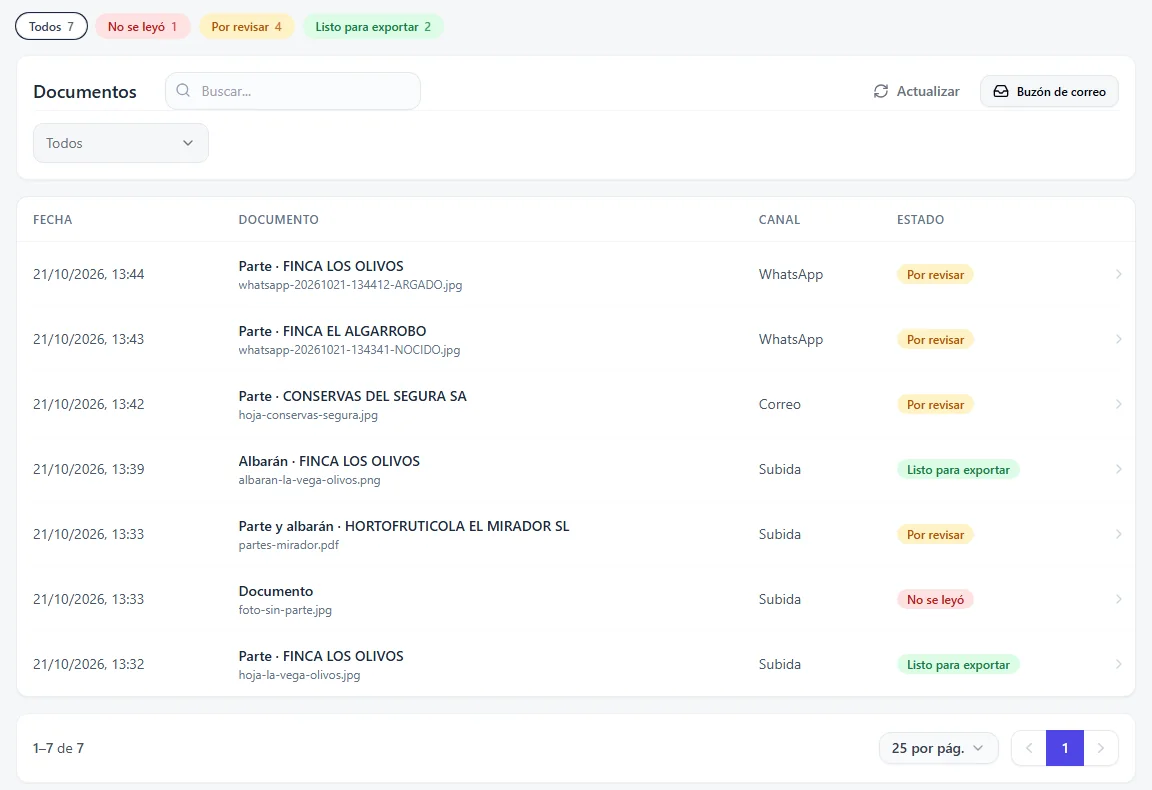Image resolution: width=1152 pixels, height=790 pixels.
Task: Open row chevron for albaran-la-vega-olivos.png
Action: [1118, 469]
